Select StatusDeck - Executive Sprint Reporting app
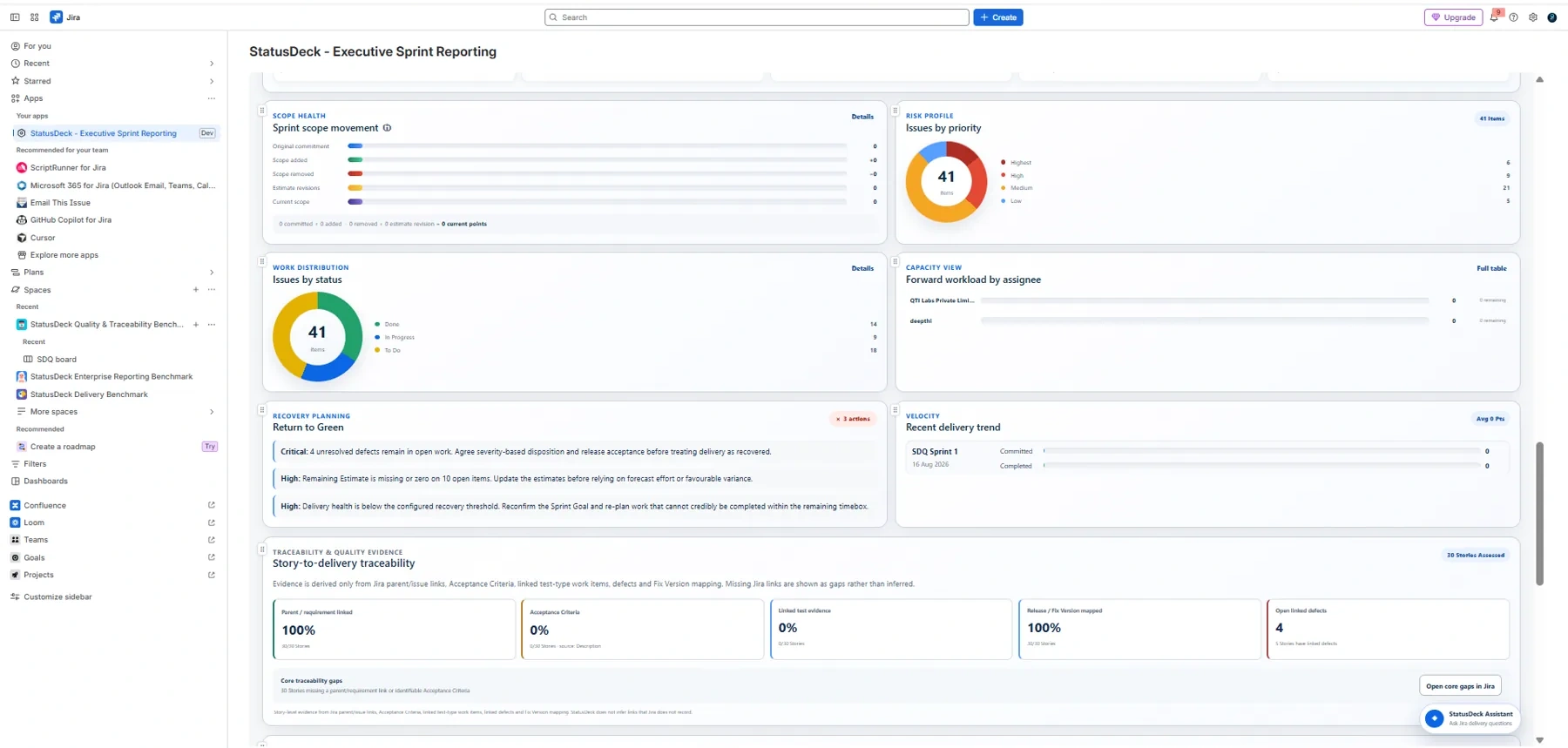Image resolution: width=1568 pixels, height=748 pixels. (104, 133)
